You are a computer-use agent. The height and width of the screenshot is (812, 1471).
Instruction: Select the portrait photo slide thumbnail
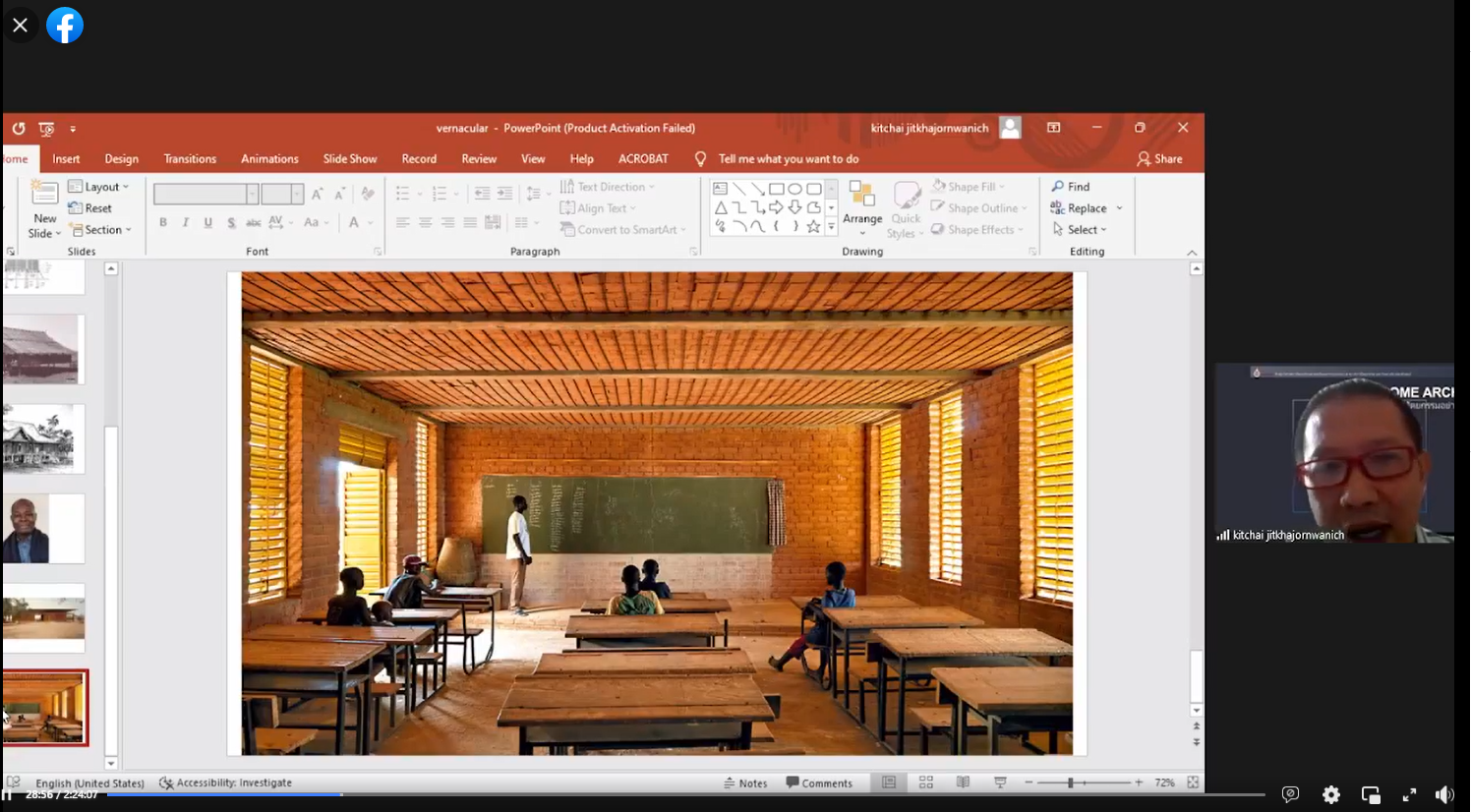[x=43, y=529]
